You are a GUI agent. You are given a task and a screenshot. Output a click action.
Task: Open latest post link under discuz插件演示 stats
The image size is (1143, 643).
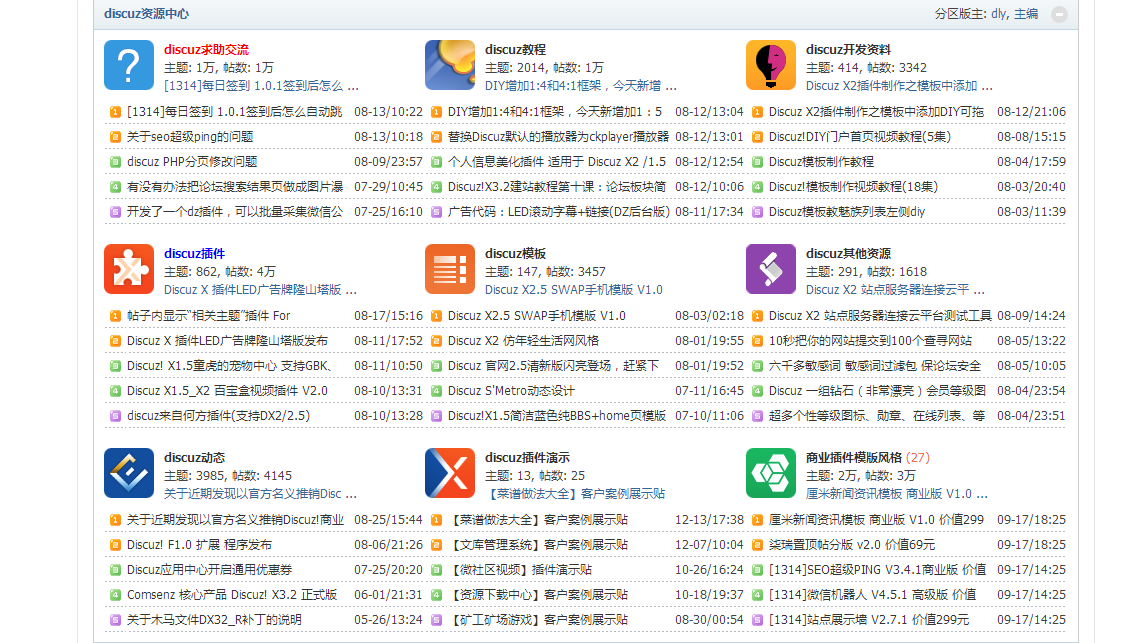(x=575, y=494)
